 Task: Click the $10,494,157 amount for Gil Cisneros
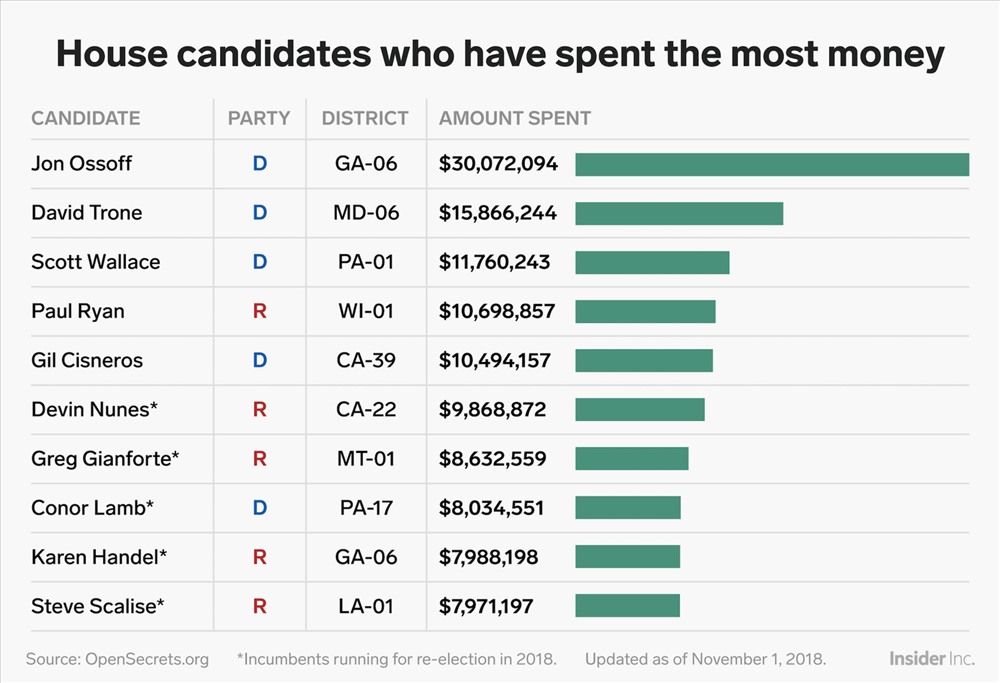[494, 360]
